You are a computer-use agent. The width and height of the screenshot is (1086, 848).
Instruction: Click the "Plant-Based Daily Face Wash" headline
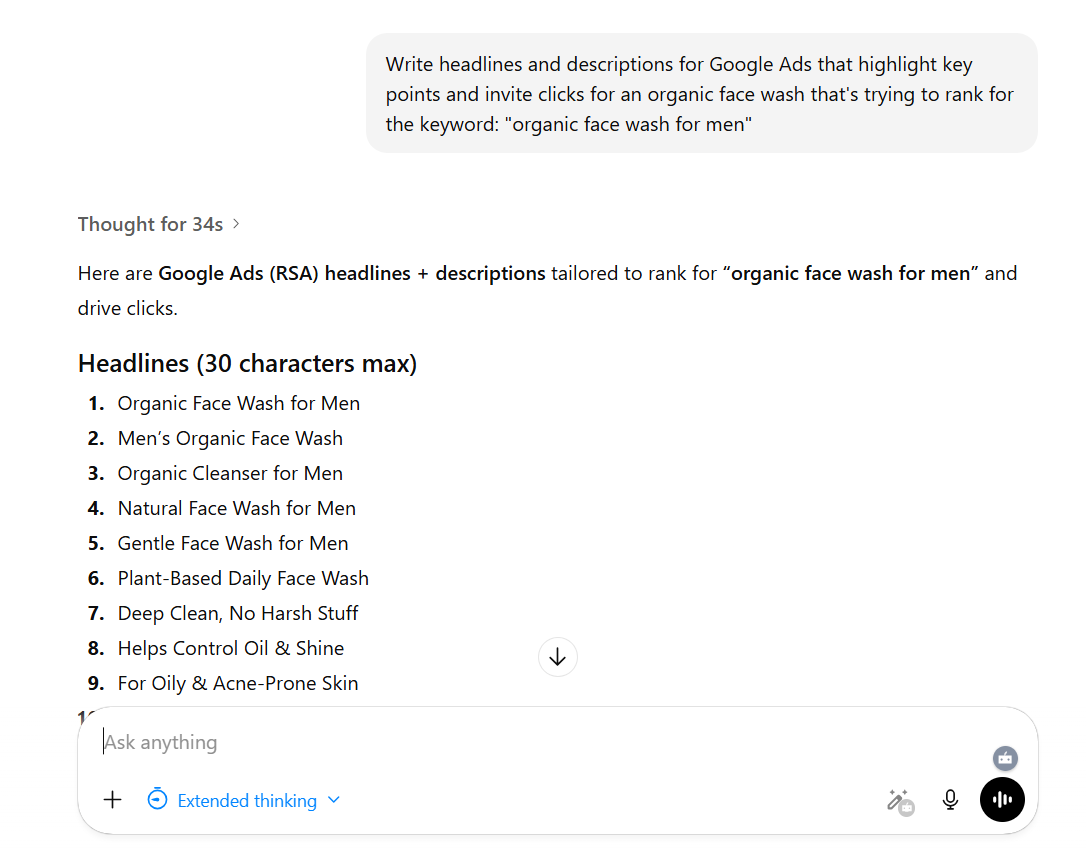tap(243, 578)
